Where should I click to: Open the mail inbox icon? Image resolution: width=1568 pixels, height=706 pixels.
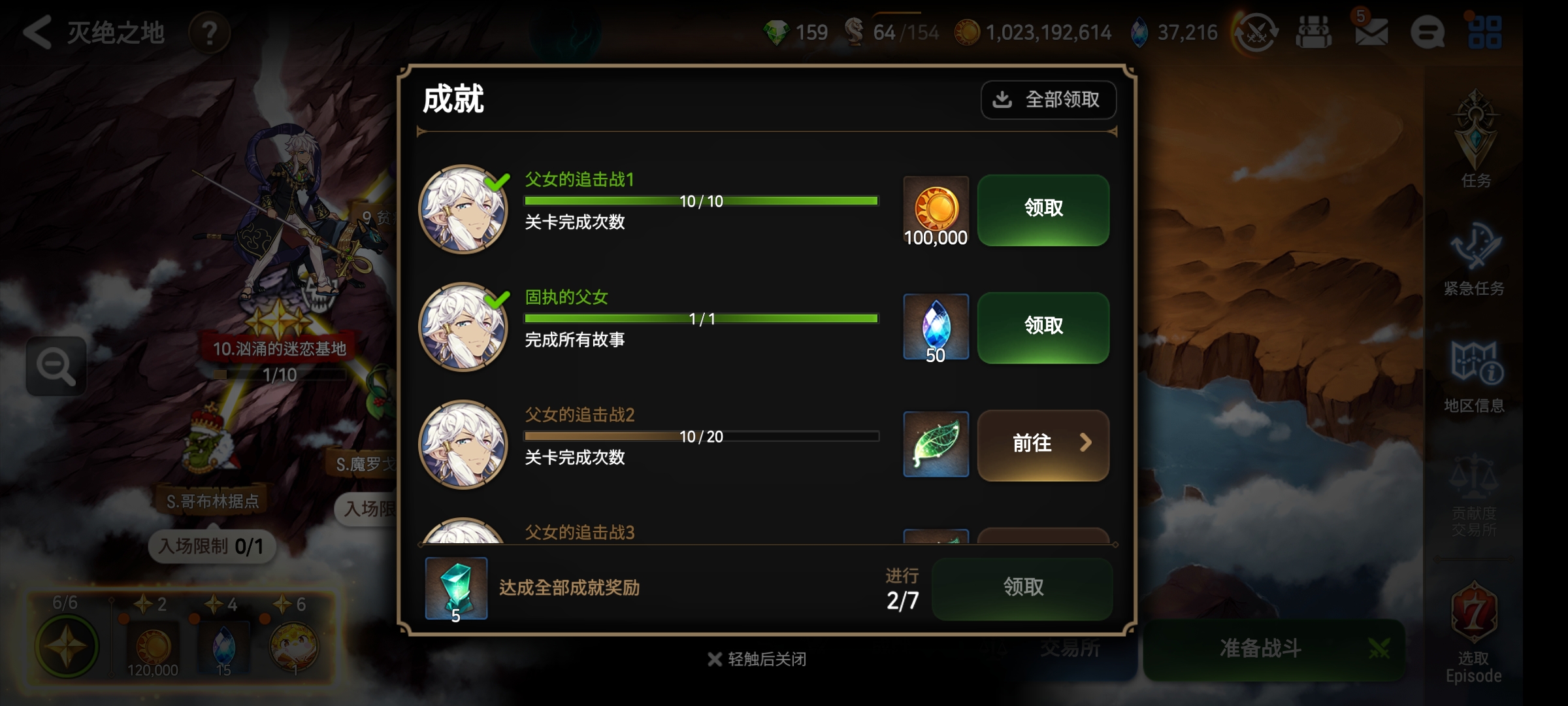click(x=1371, y=31)
